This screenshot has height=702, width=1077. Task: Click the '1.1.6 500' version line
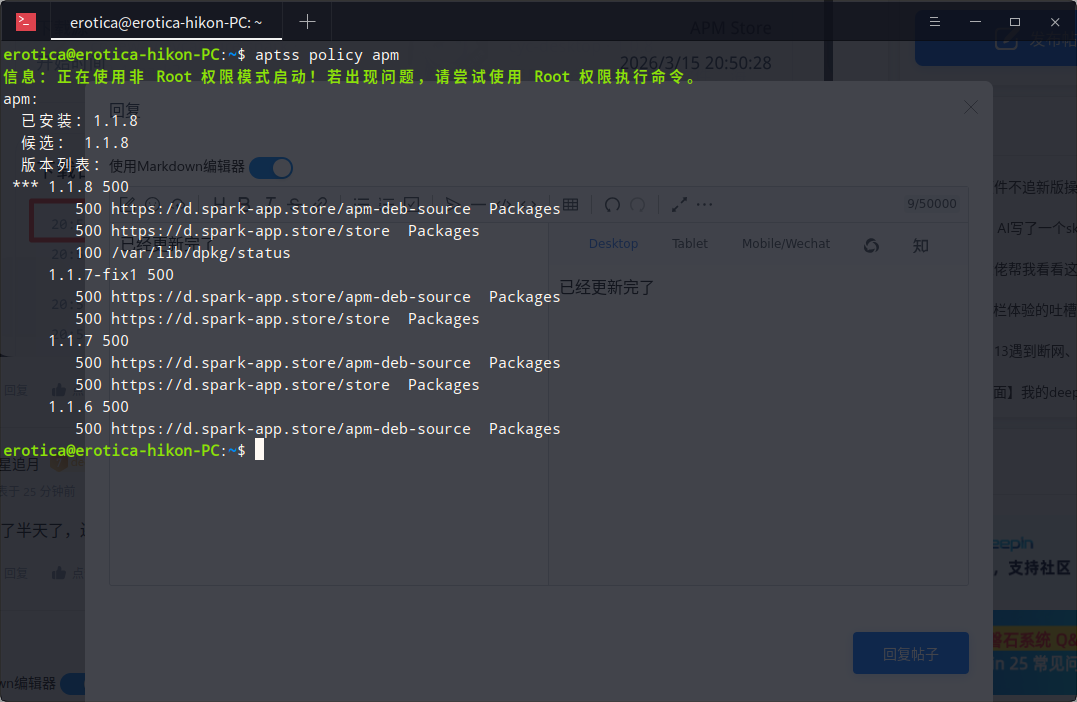pos(89,407)
